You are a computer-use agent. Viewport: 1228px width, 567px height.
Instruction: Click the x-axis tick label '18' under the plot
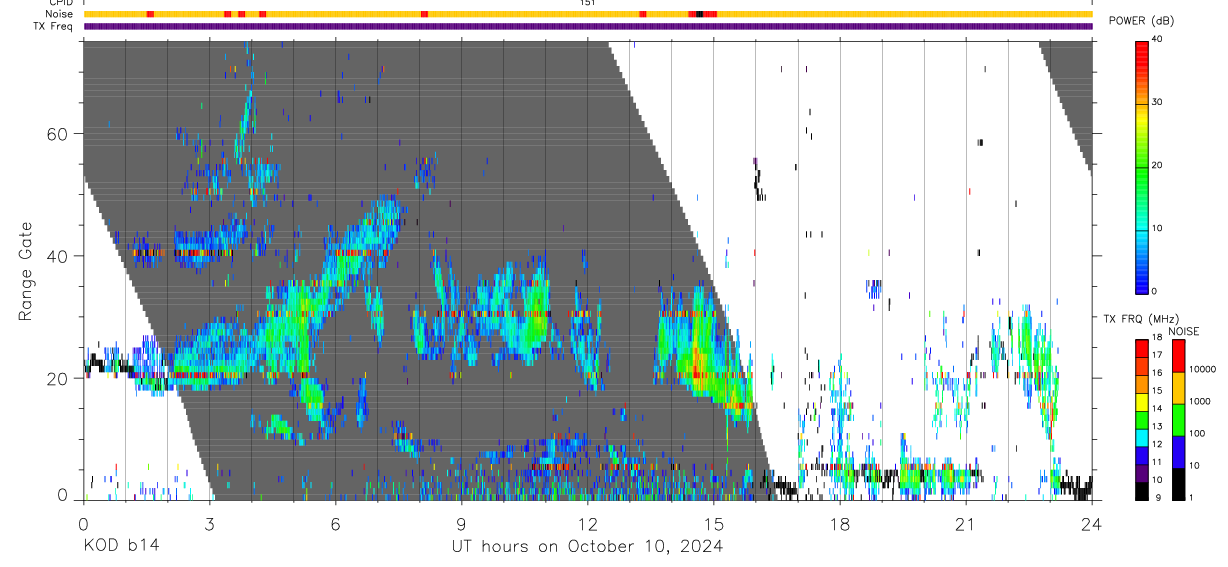point(840,524)
